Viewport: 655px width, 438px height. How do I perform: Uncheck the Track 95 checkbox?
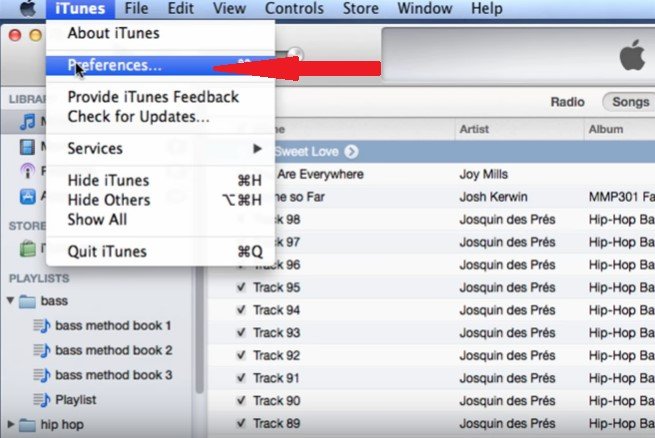tap(241, 287)
